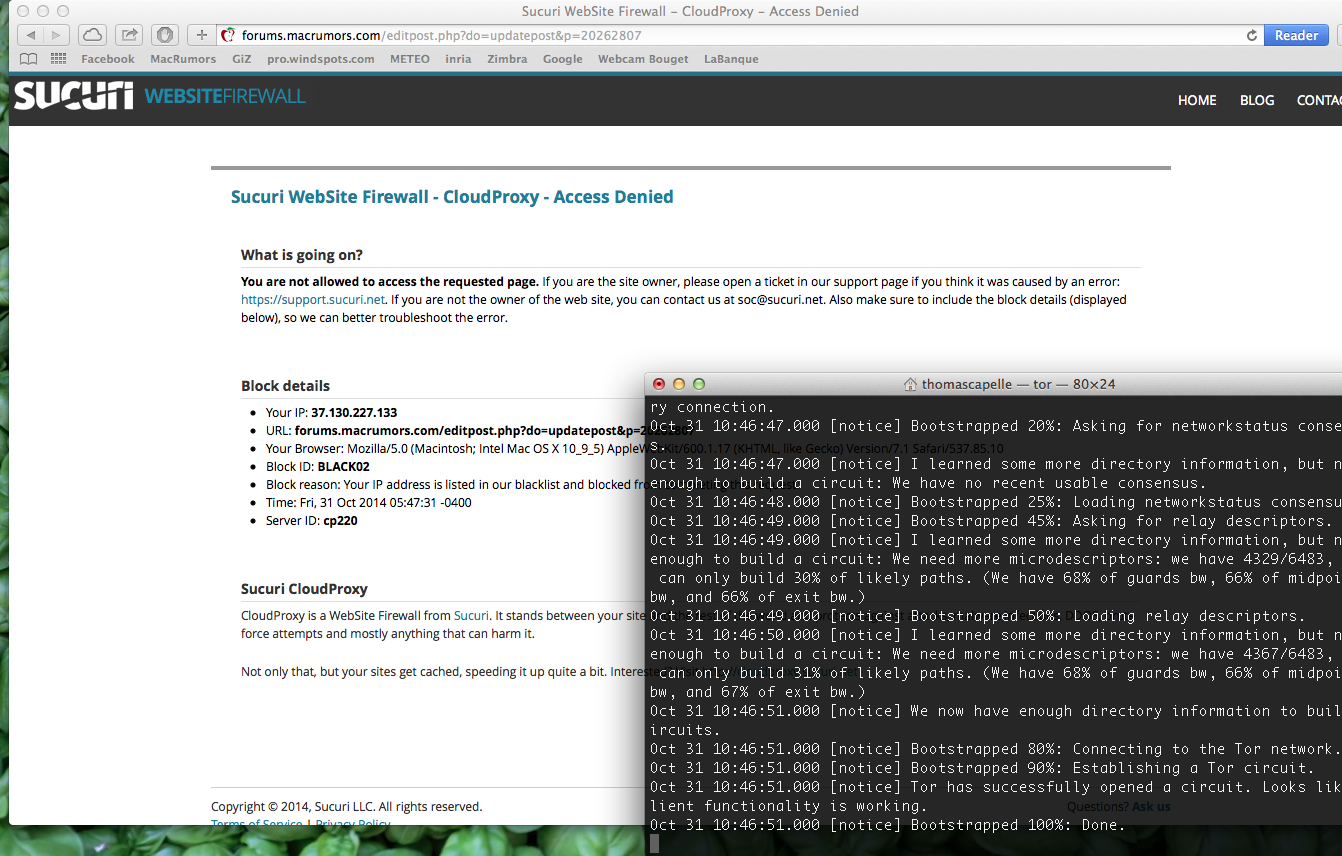Click the copyright 2014 Sucuri LLC text

(x=346, y=807)
